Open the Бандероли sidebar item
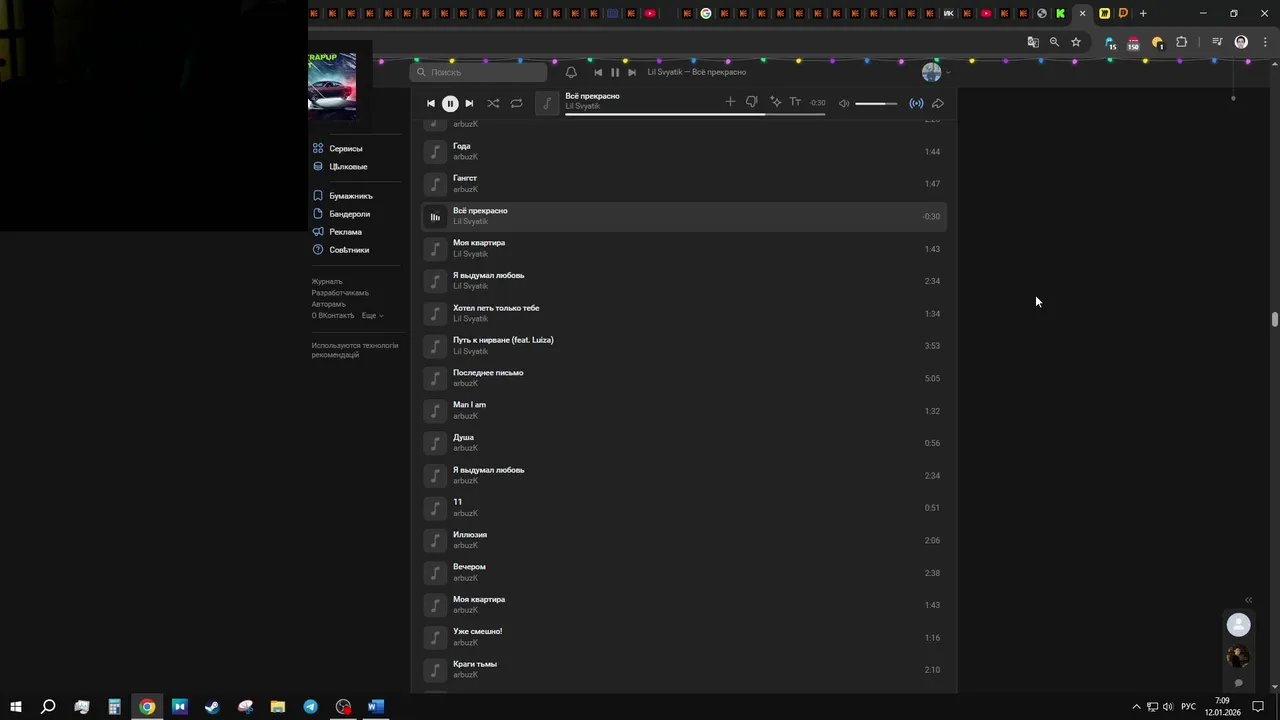This screenshot has width=1280, height=720. point(341,214)
